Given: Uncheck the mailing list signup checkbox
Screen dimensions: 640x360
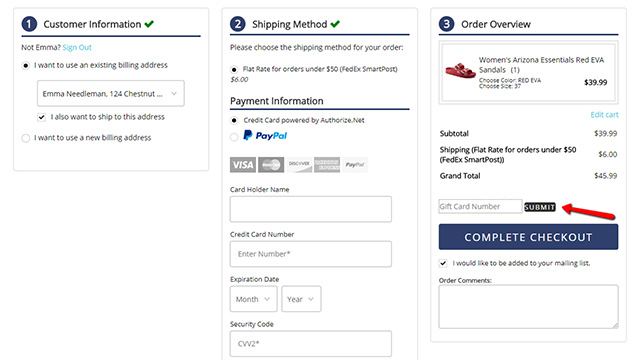Looking at the screenshot, I should click(443, 263).
